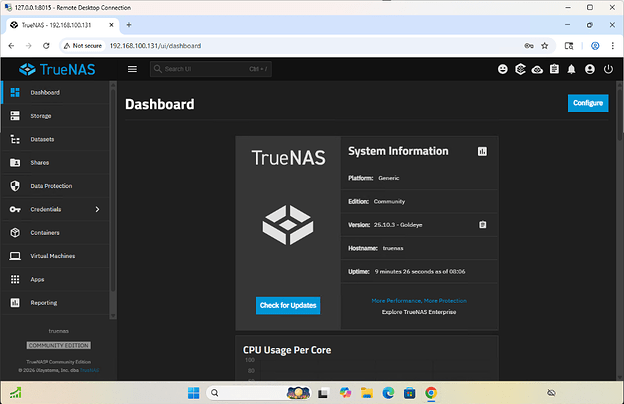Go to Datasets in sidebar
Screen dimensions: 624x404
pos(56,139)
